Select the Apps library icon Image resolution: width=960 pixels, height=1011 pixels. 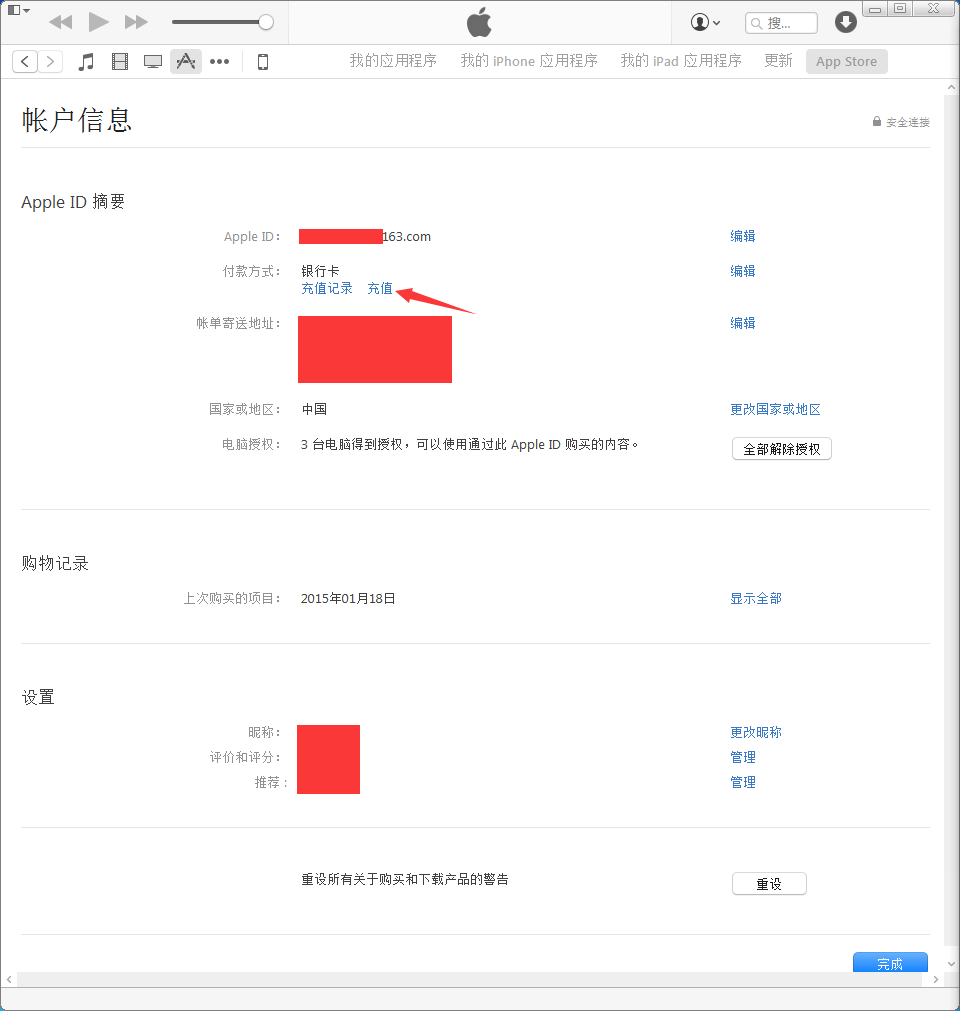(x=186, y=61)
